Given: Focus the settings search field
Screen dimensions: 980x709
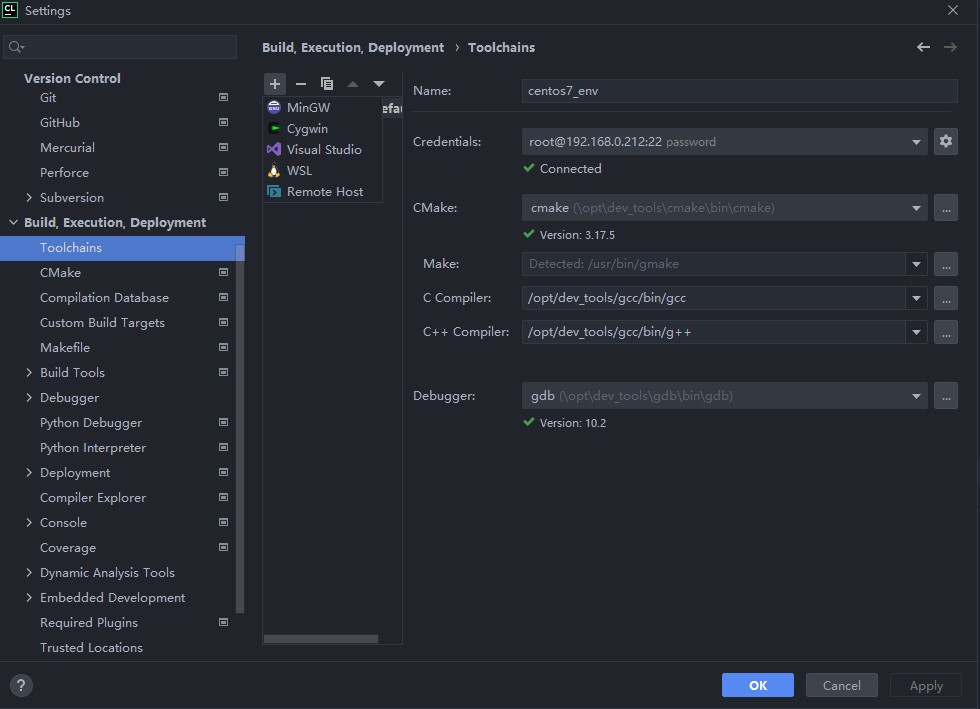Looking at the screenshot, I should (x=120, y=47).
